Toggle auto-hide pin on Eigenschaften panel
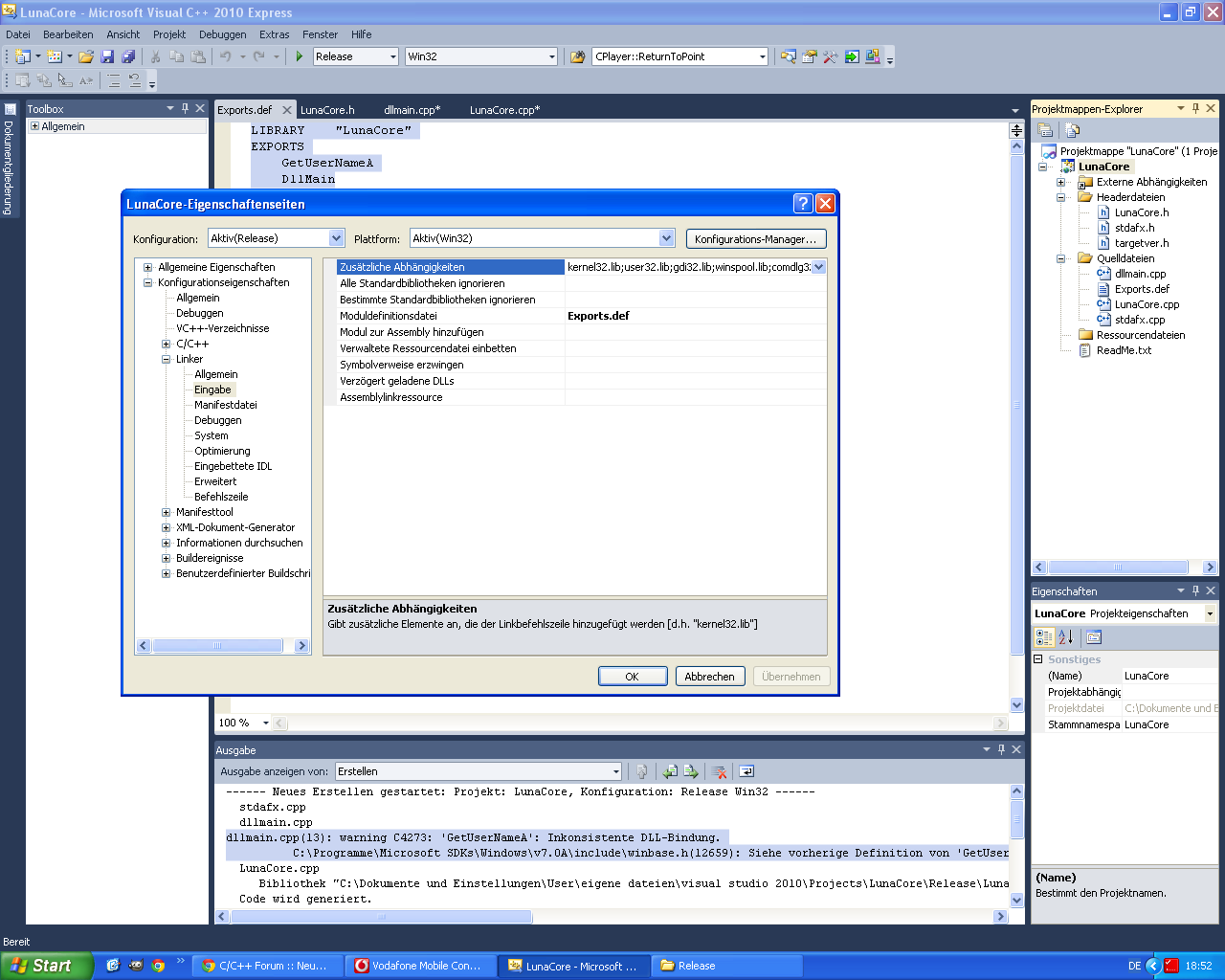1225x980 pixels. point(1195,590)
